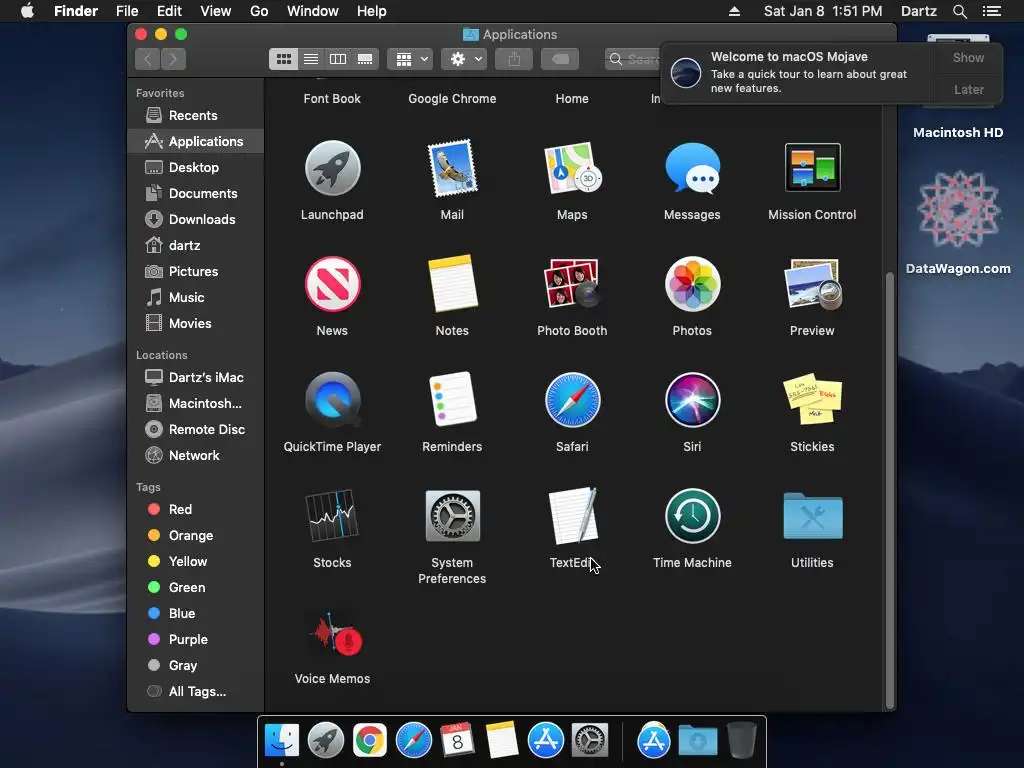Image resolution: width=1024 pixels, height=768 pixels.
Task: Open Calendar from the Dock
Action: click(x=457, y=741)
